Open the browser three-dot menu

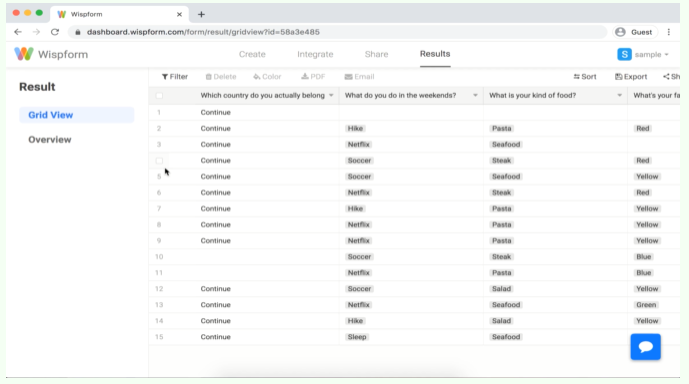pyautogui.click(x=668, y=32)
